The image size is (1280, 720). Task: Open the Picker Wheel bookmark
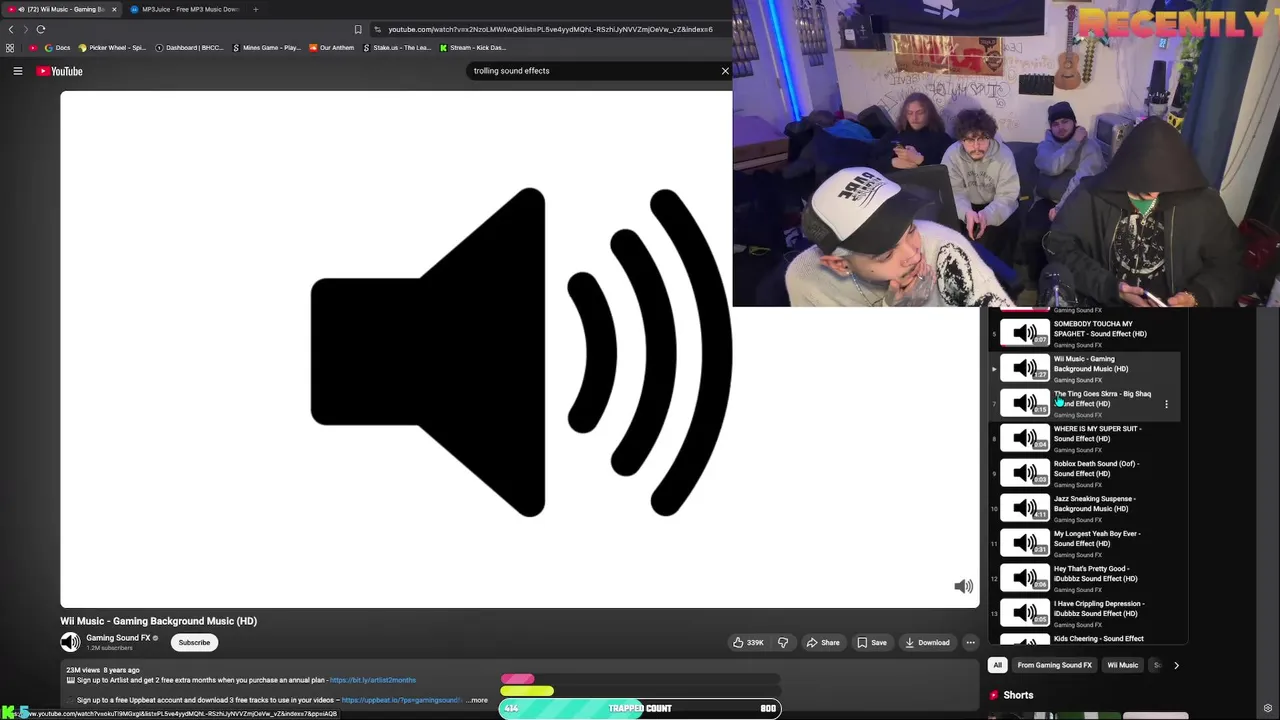[x=112, y=48]
